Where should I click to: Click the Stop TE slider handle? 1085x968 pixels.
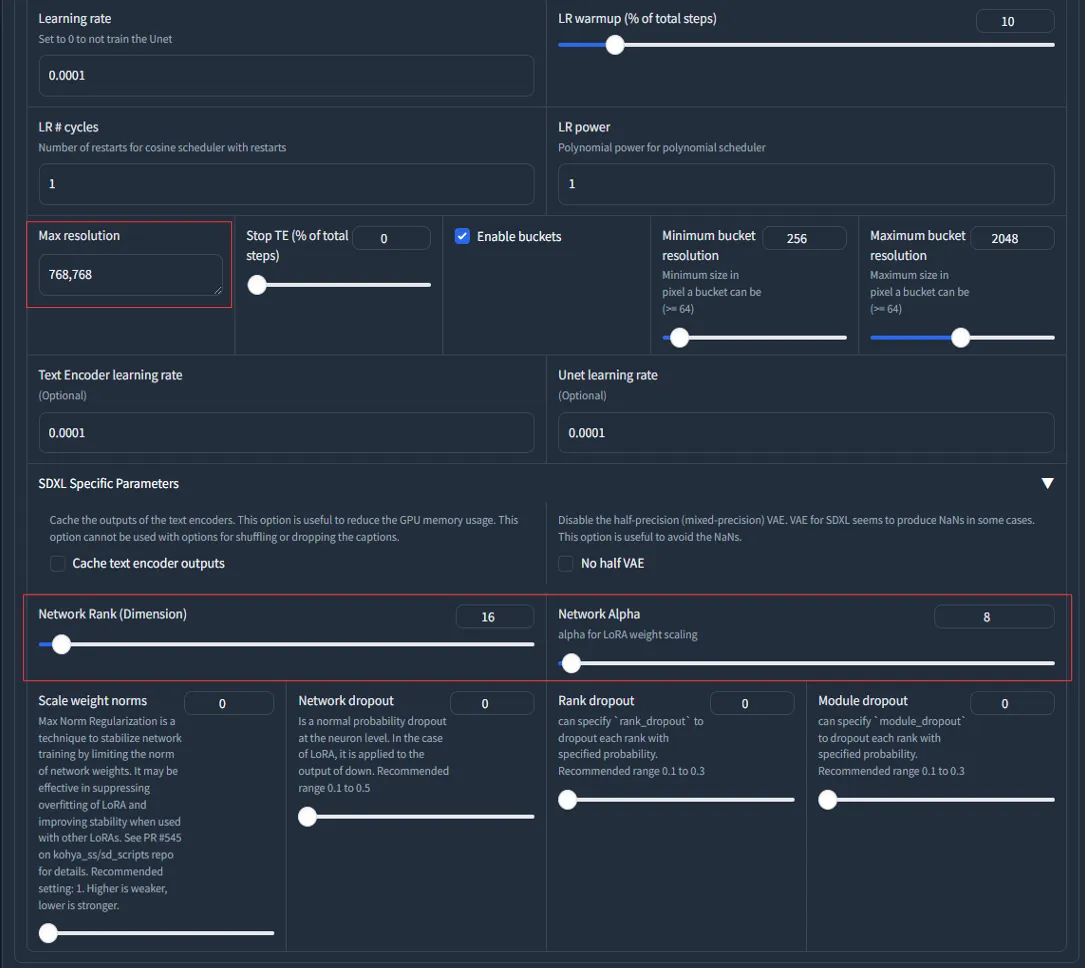(257, 285)
